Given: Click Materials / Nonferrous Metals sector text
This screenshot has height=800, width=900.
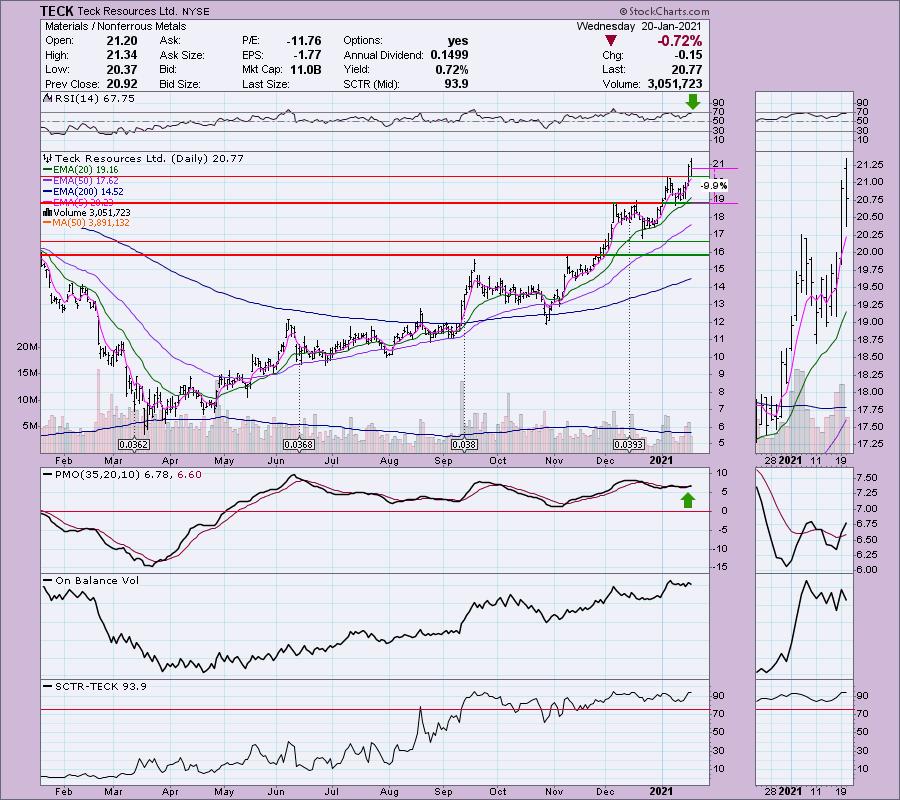Looking at the screenshot, I should click(x=115, y=26).
